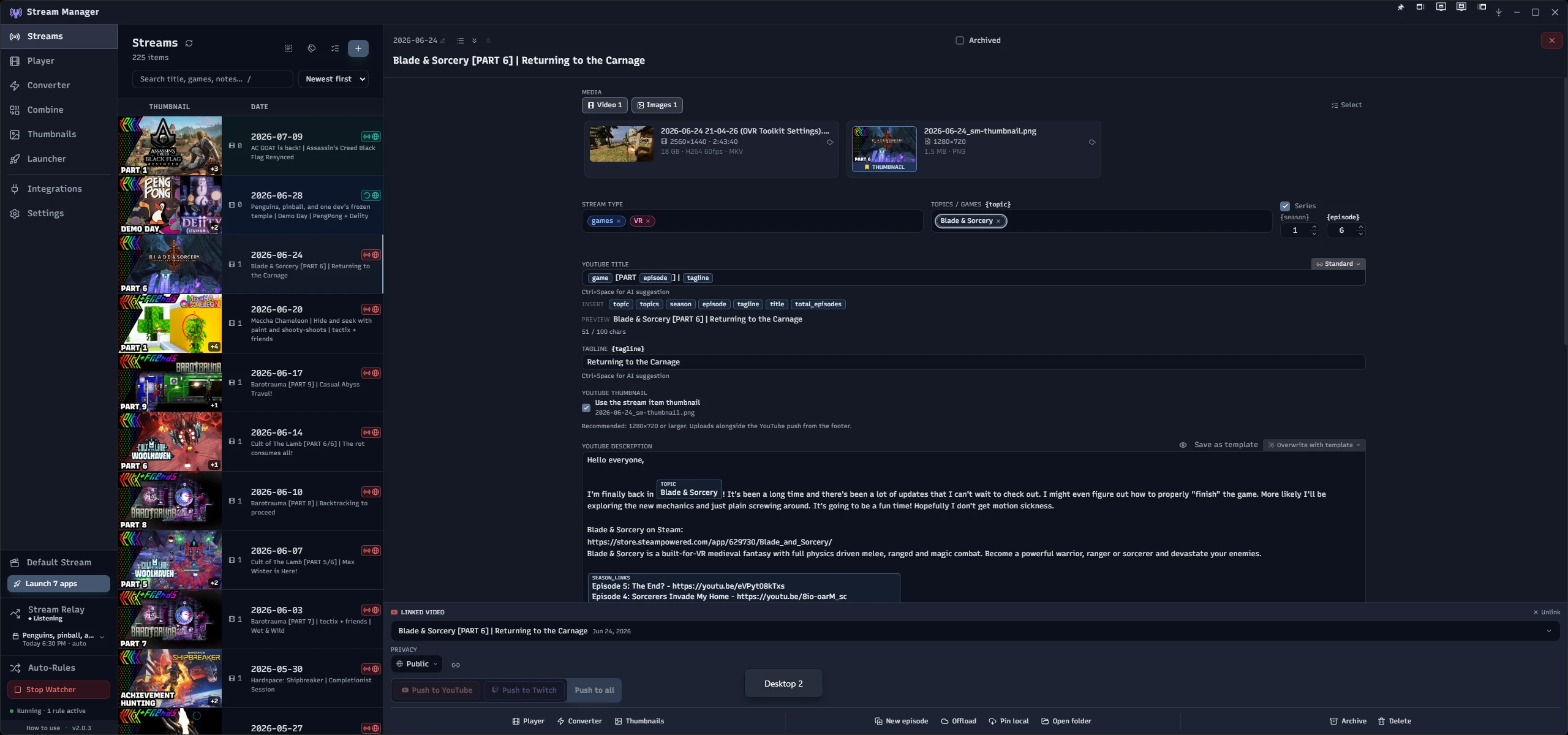The image size is (1568, 735).
Task: Click the red status badge on 2026-06-20 stream
Action: (371, 309)
